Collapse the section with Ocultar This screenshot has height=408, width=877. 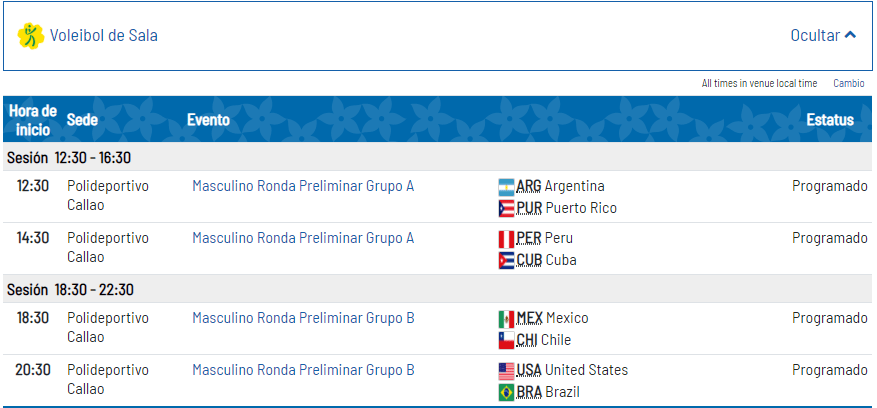tap(823, 35)
